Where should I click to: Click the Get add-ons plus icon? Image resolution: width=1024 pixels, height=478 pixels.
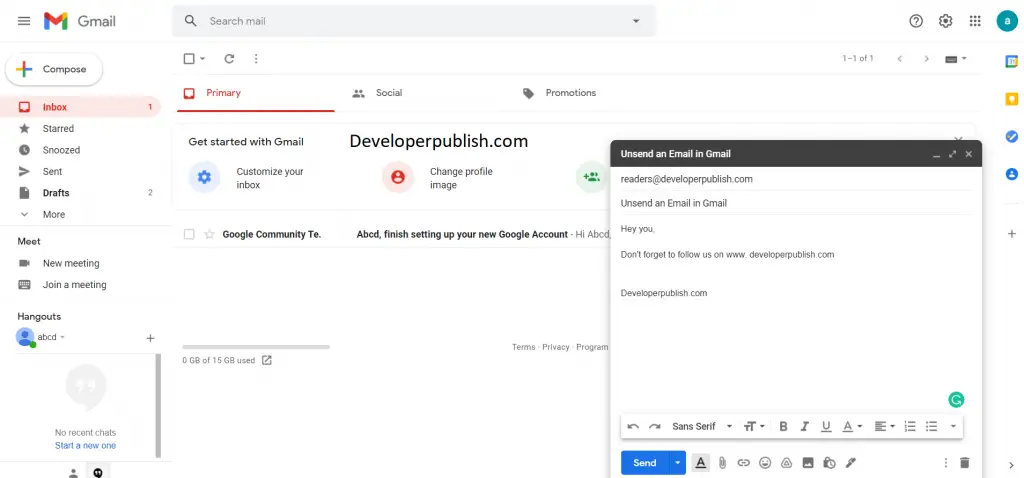1011,233
